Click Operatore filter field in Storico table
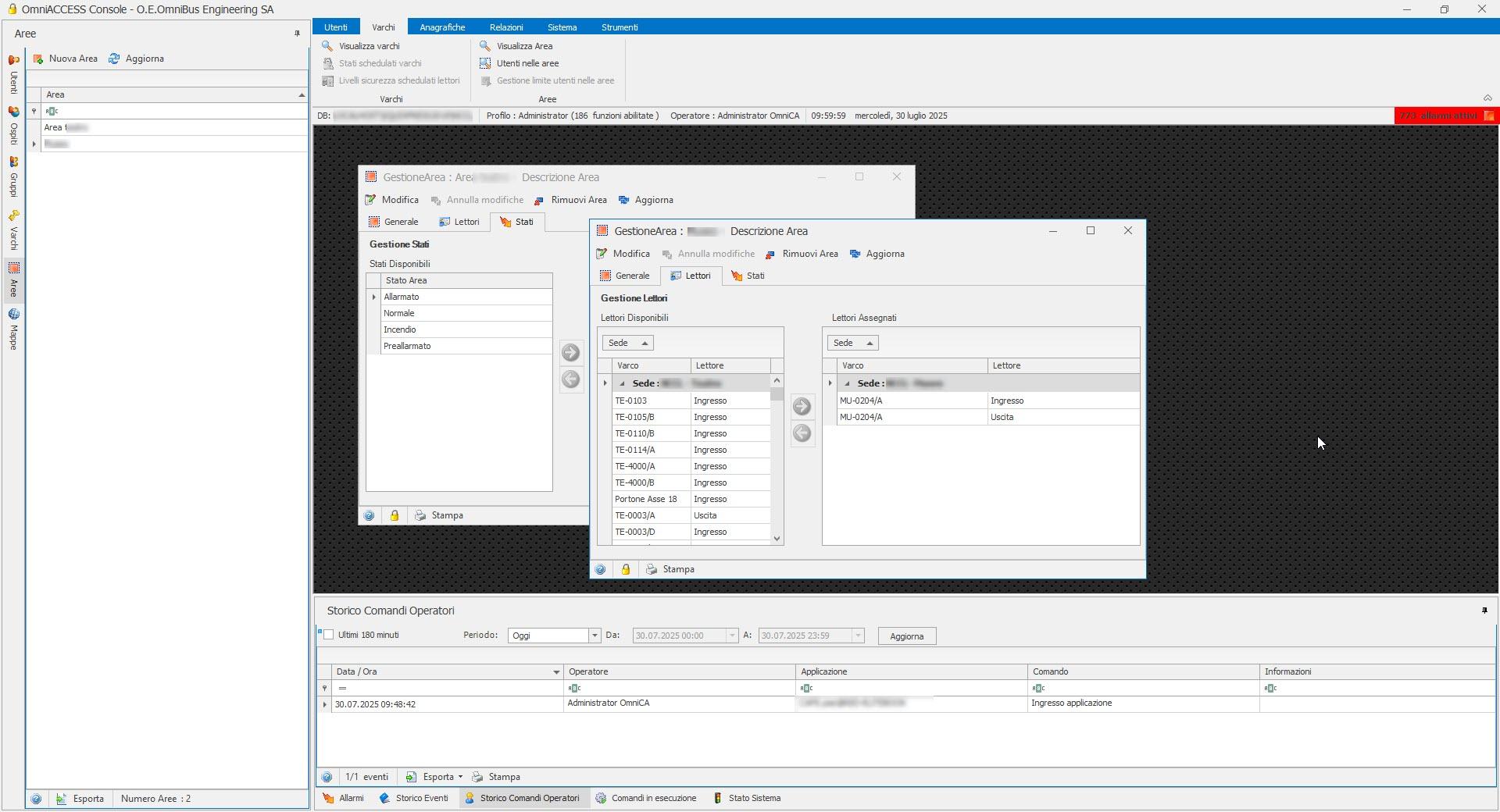The image size is (1500, 812). [x=680, y=688]
